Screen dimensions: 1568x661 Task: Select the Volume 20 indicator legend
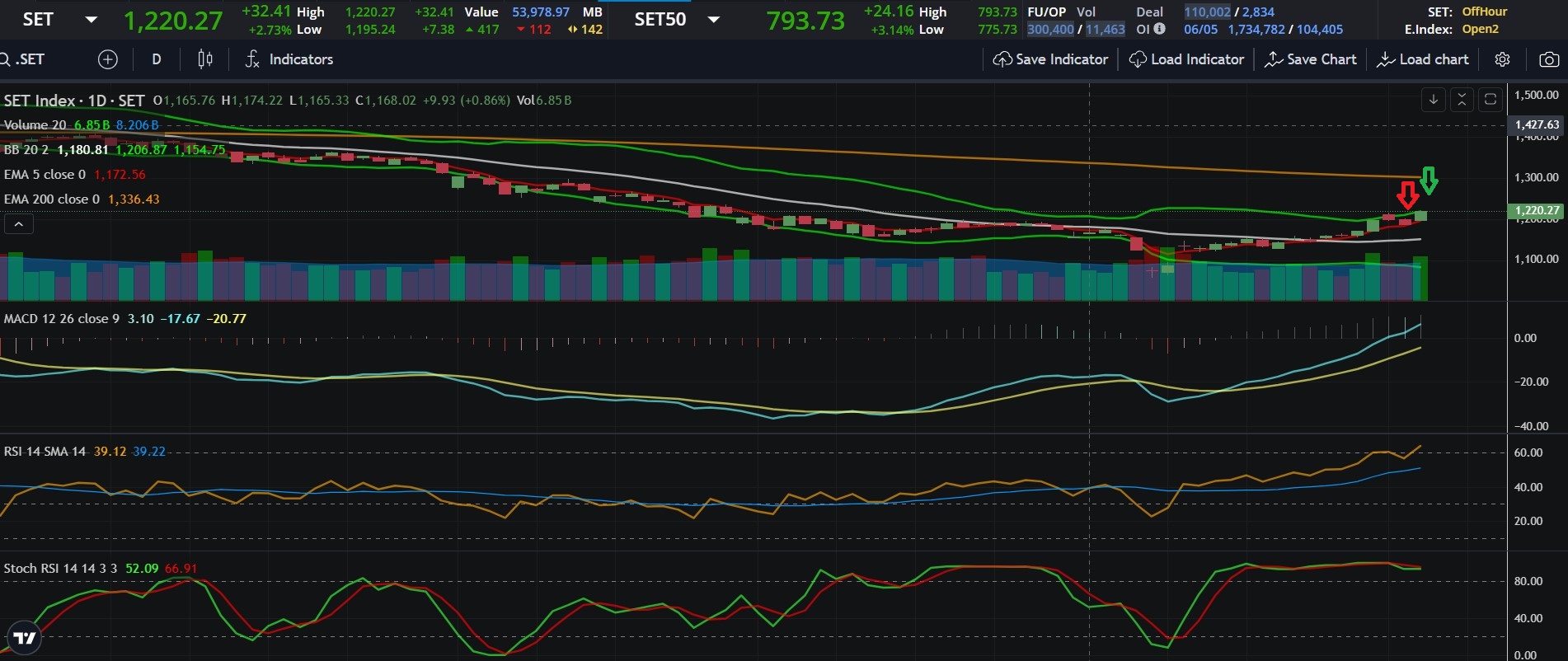pyautogui.click(x=35, y=125)
